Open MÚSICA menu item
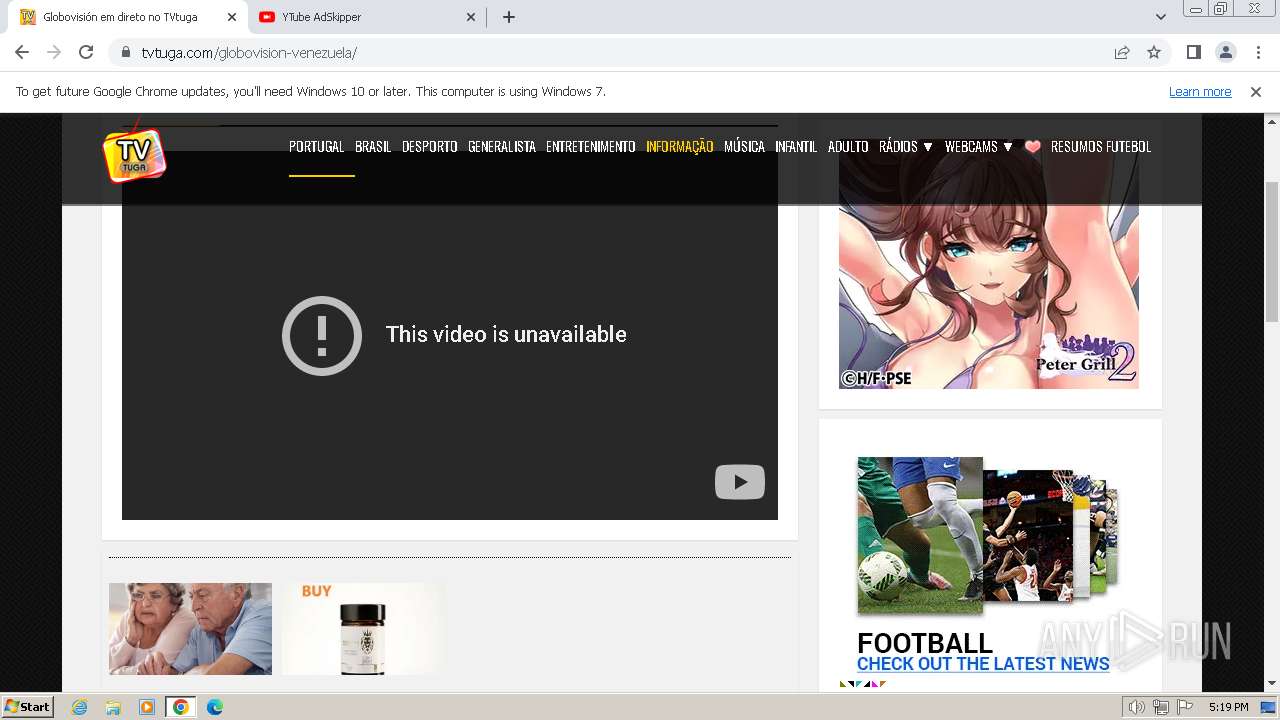Viewport: 1280px width, 720px height. coord(744,146)
